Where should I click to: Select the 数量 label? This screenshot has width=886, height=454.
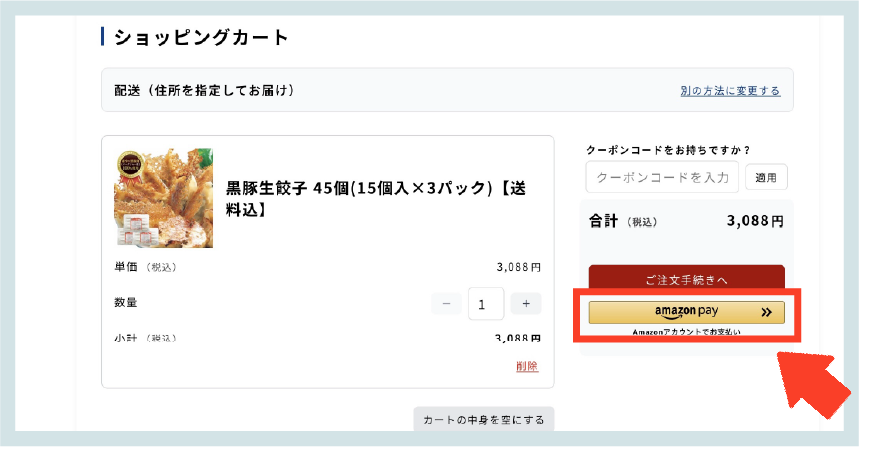(125, 302)
